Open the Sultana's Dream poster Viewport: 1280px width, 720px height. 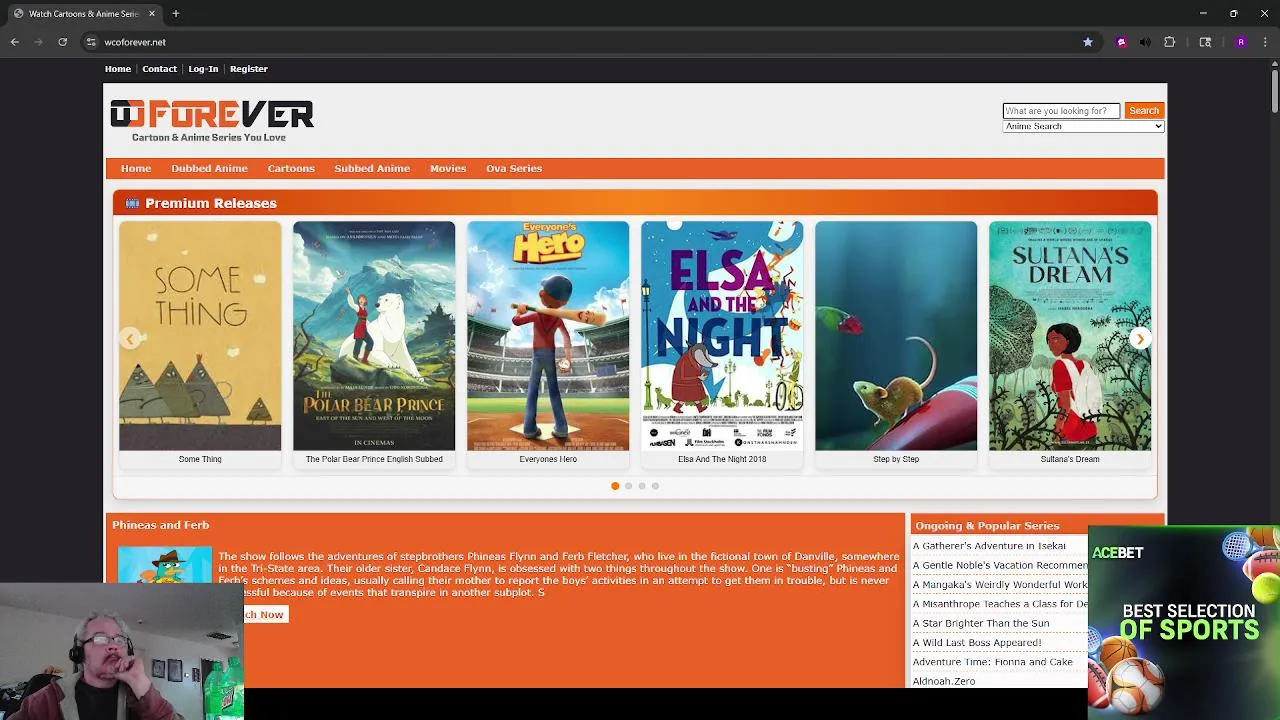1070,336
